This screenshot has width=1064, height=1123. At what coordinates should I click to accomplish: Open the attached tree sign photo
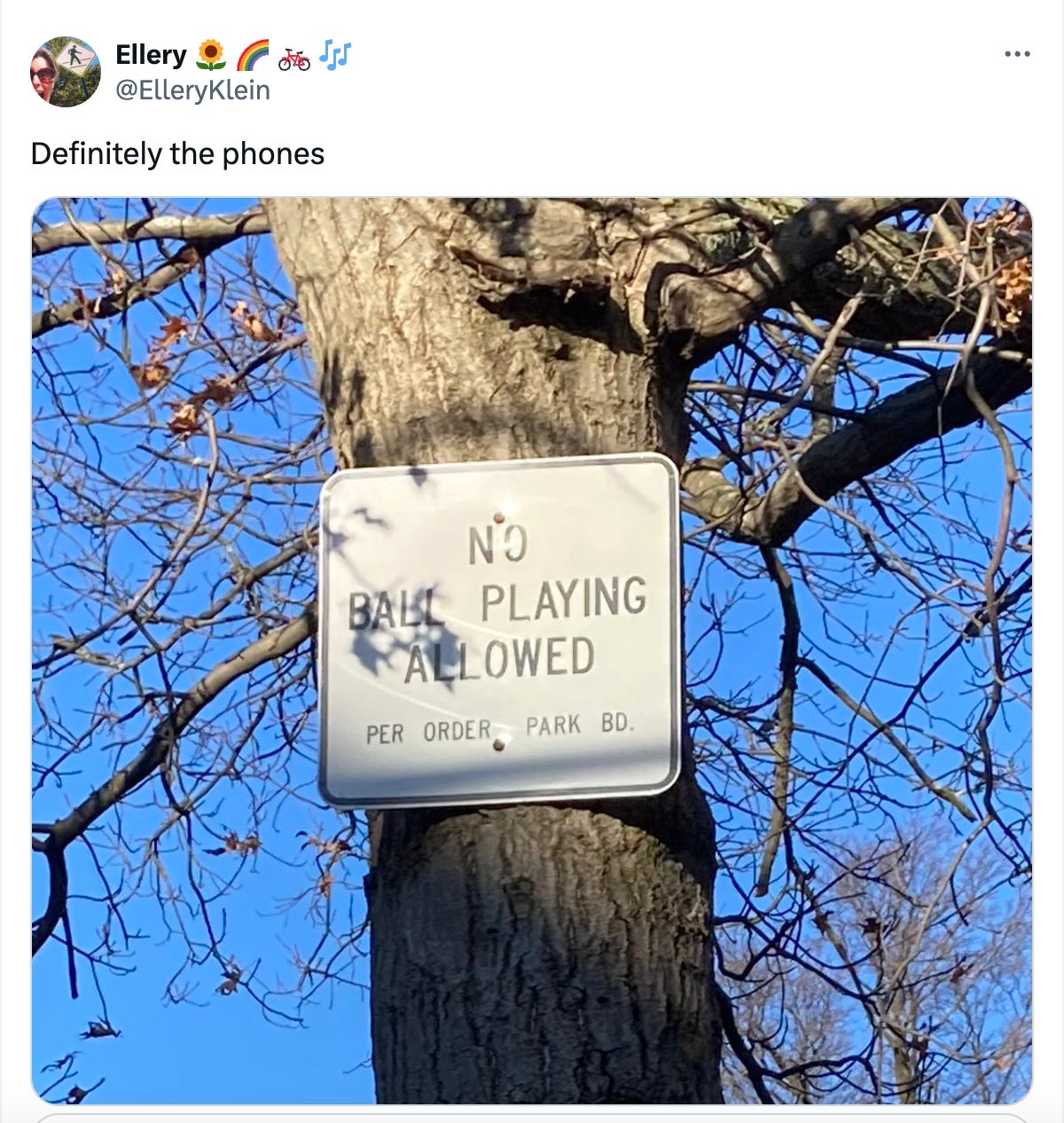(x=532, y=650)
